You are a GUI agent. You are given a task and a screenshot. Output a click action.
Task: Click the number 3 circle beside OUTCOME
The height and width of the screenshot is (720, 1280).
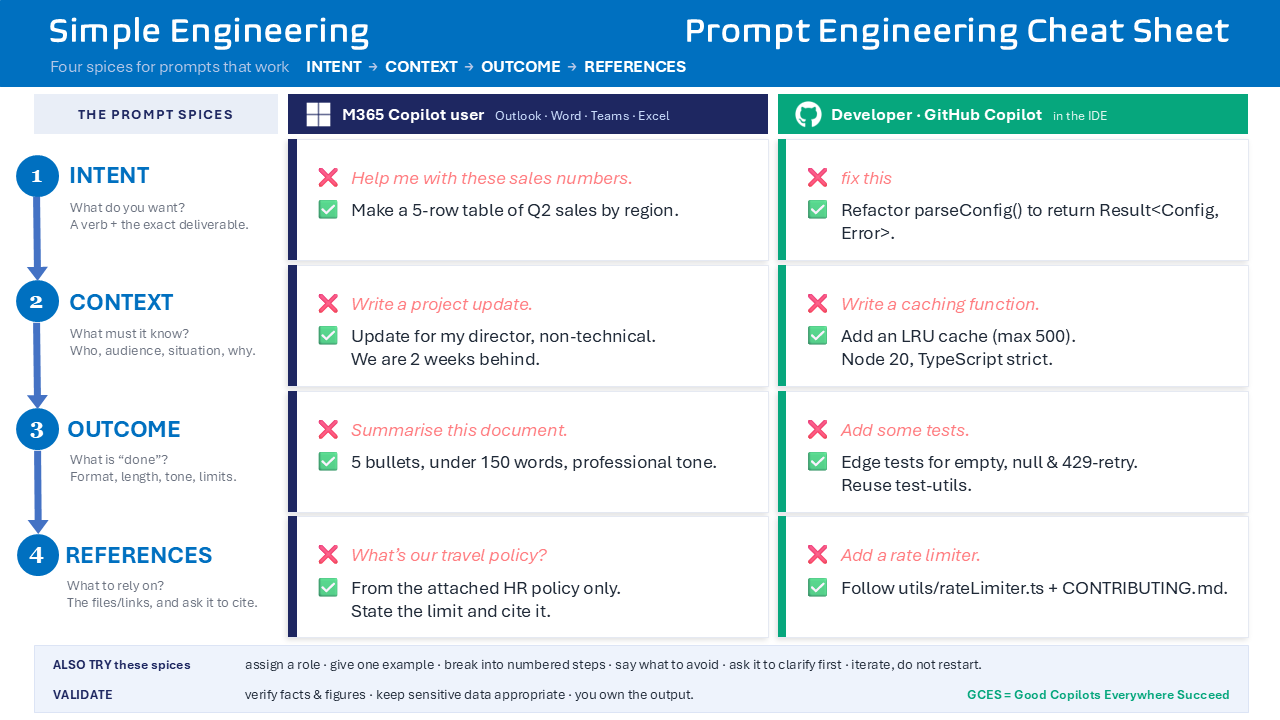click(37, 429)
